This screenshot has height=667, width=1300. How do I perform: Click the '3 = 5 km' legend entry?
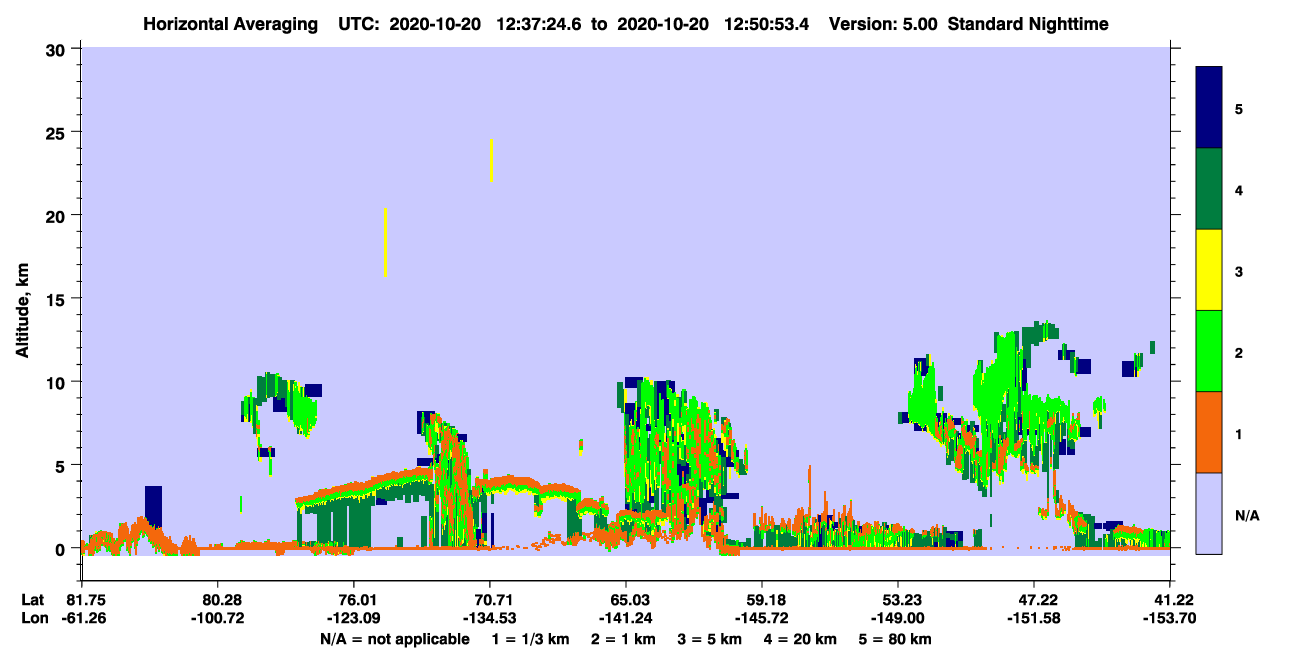710,639
